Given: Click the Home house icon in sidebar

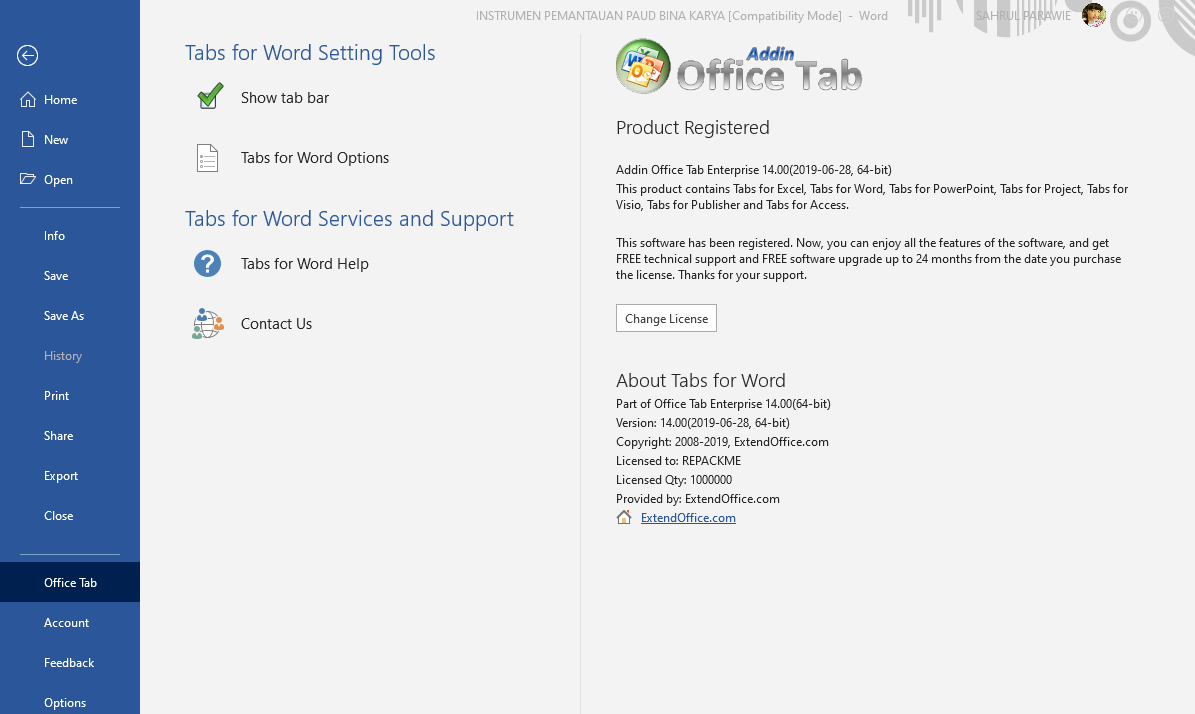Looking at the screenshot, I should [x=28, y=100].
